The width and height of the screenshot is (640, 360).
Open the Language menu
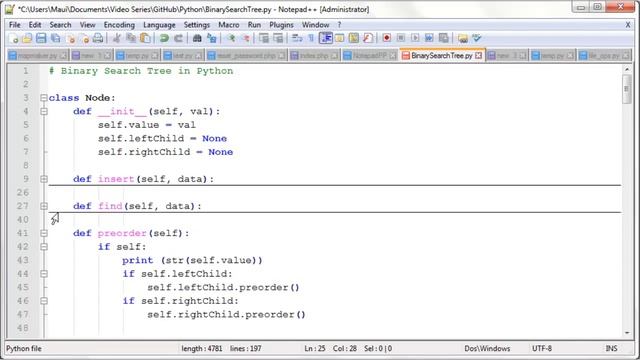point(159,25)
